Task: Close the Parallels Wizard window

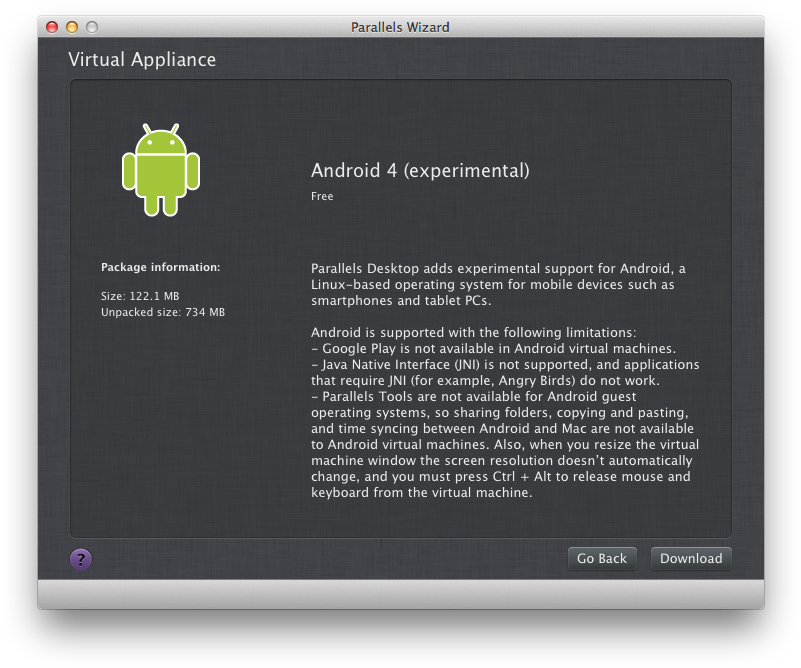Action: [x=52, y=27]
